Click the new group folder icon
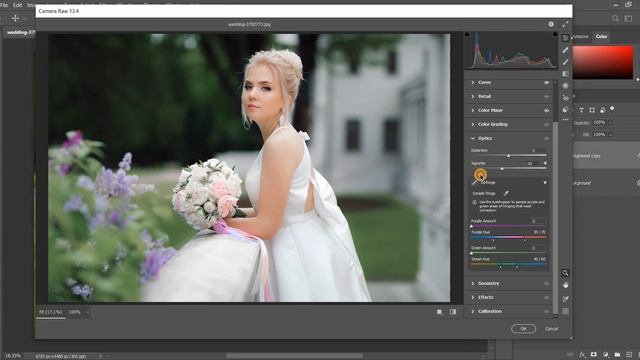640x360 pixels. [x=617, y=355]
